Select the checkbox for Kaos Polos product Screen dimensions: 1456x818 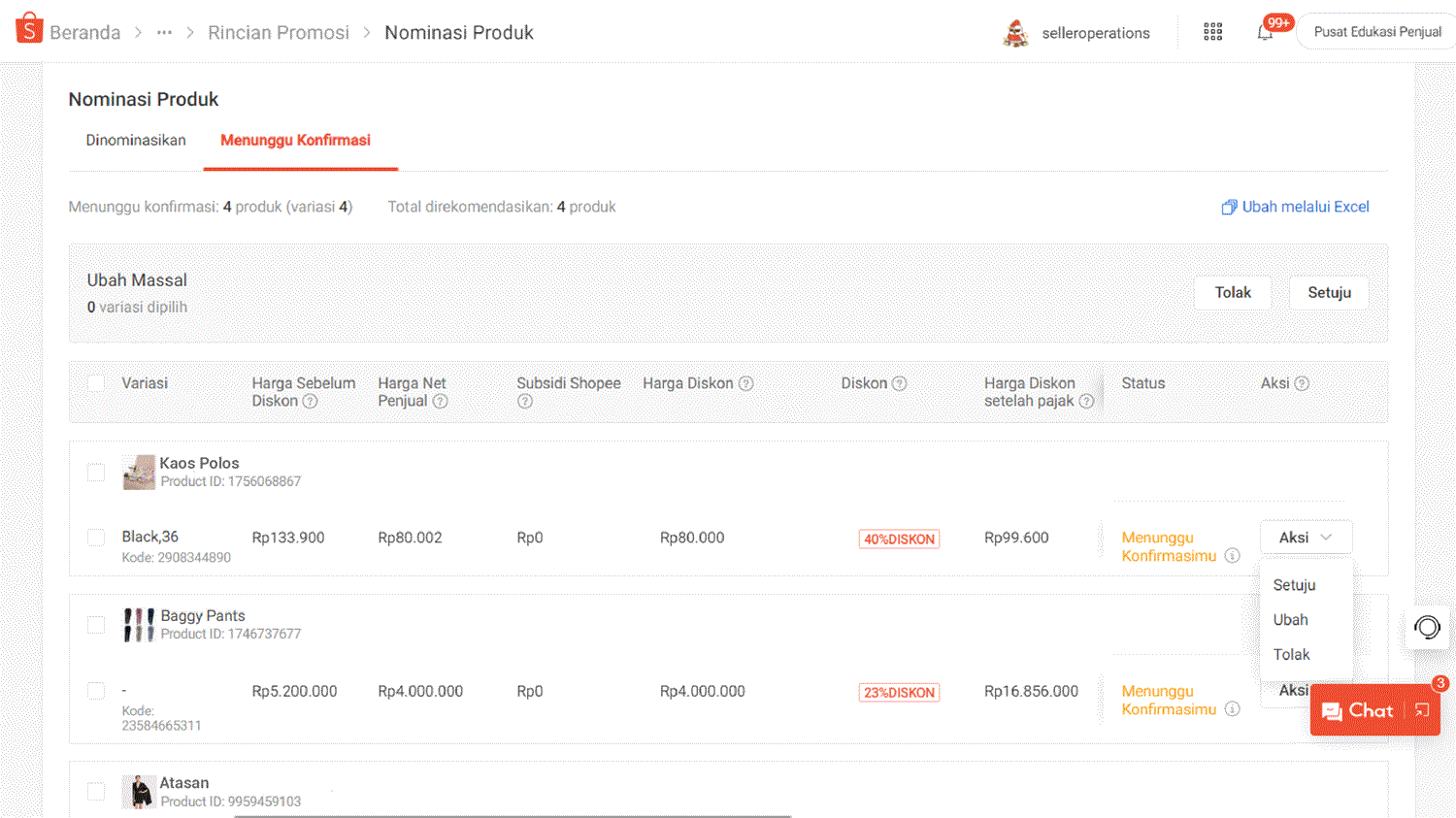tap(96, 472)
